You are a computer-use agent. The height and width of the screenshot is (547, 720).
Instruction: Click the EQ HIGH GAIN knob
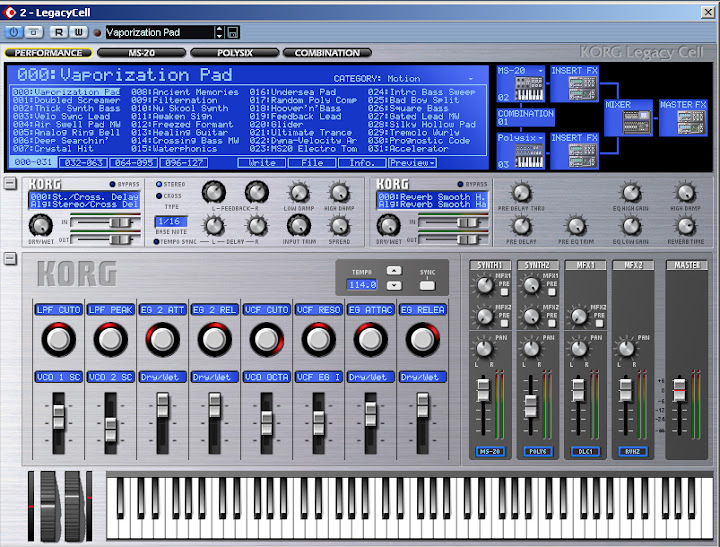coord(631,193)
